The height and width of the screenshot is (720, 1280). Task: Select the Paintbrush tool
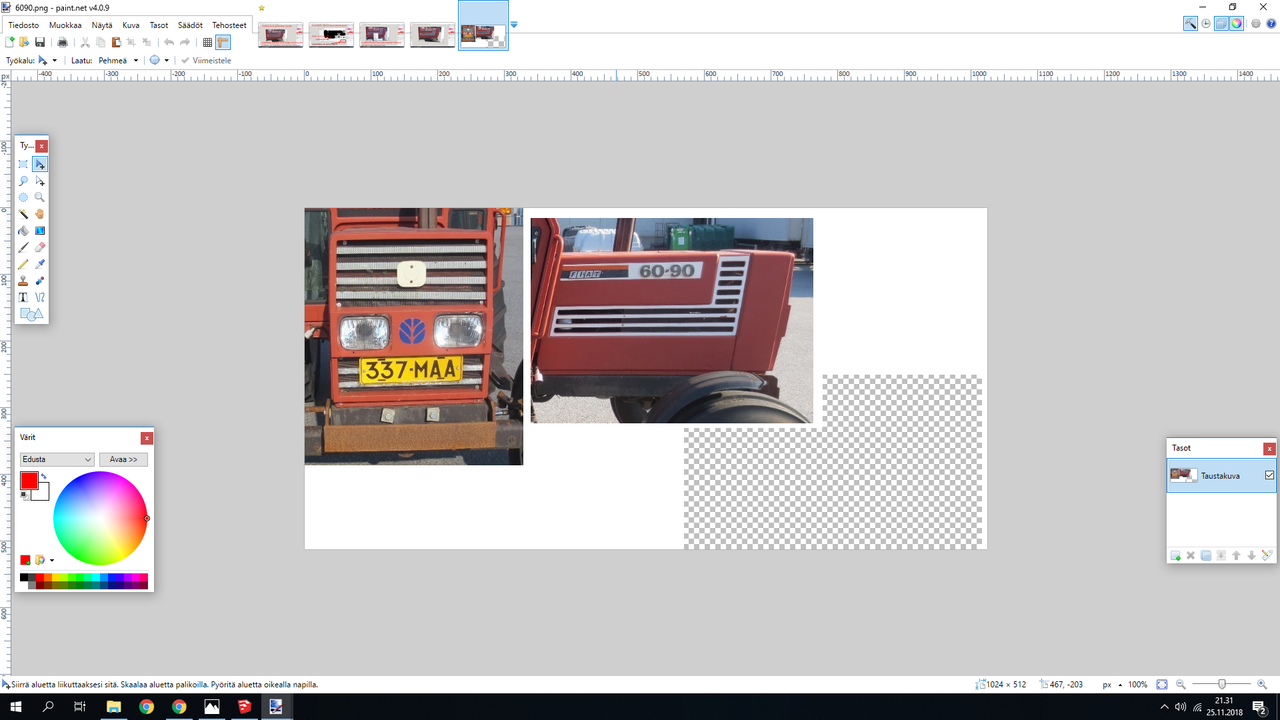click(x=23, y=247)
